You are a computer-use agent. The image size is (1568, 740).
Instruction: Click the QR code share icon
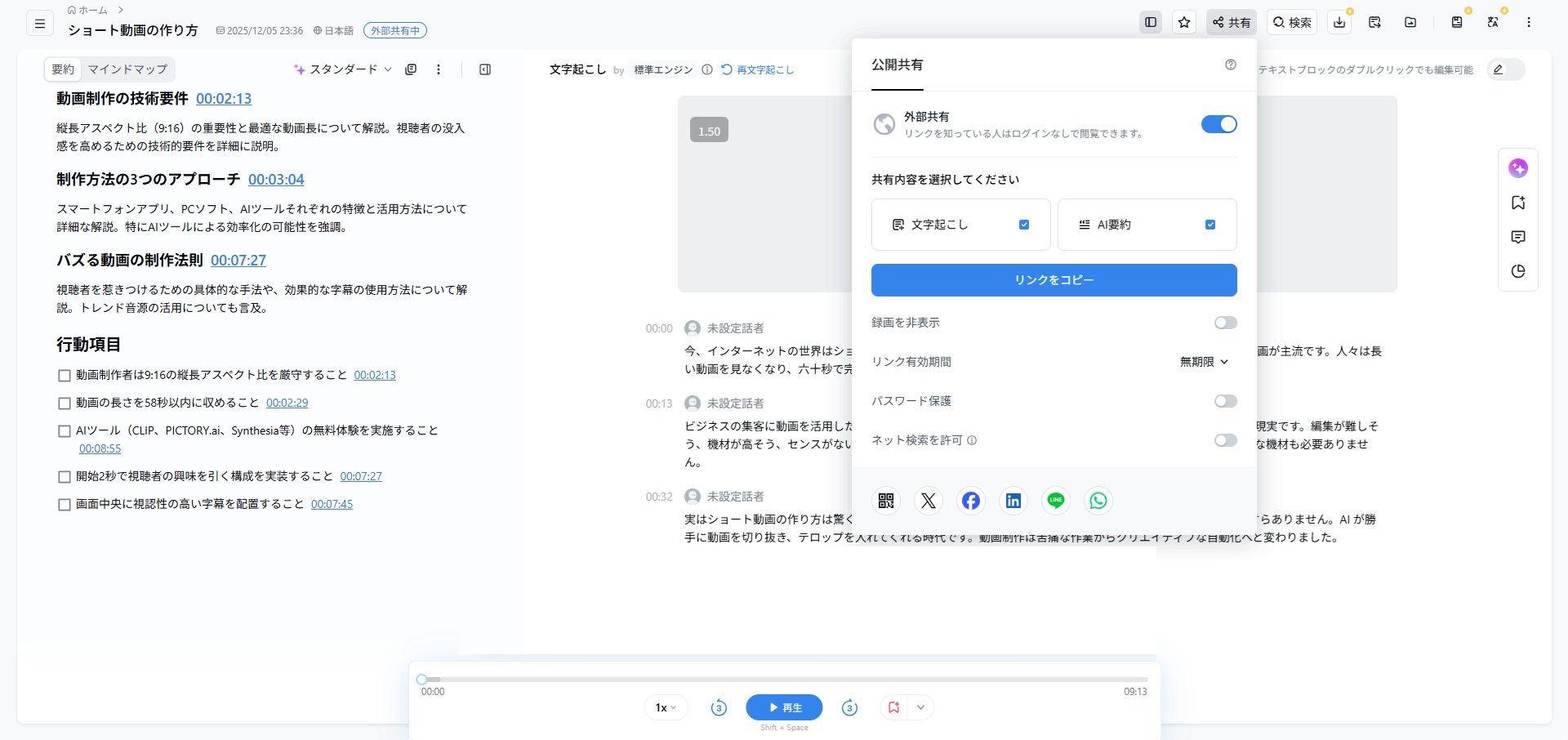886,501
